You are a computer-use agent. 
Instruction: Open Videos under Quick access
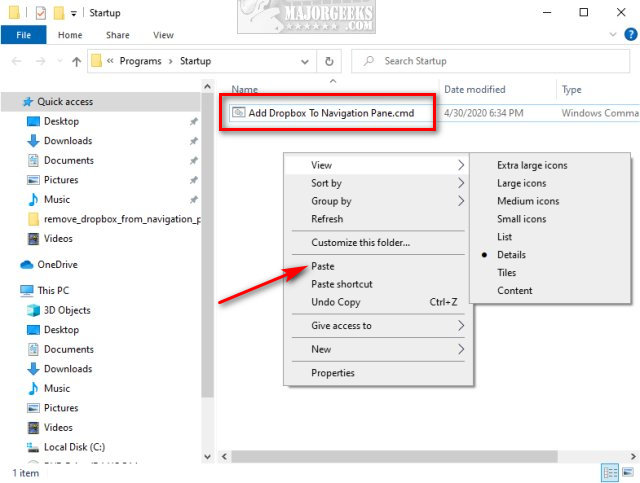point(58,238)
